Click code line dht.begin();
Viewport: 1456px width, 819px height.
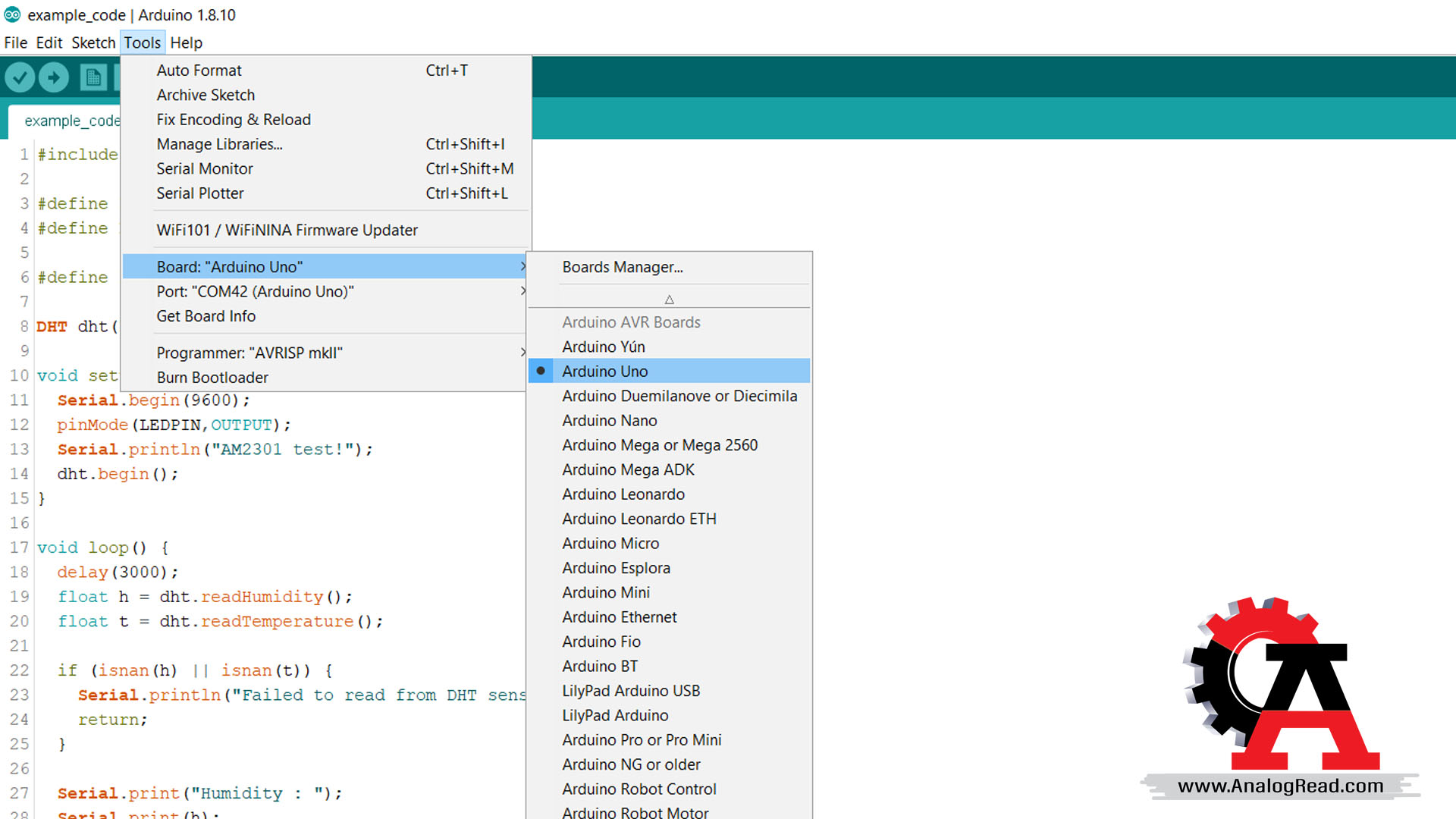(118, 474)
